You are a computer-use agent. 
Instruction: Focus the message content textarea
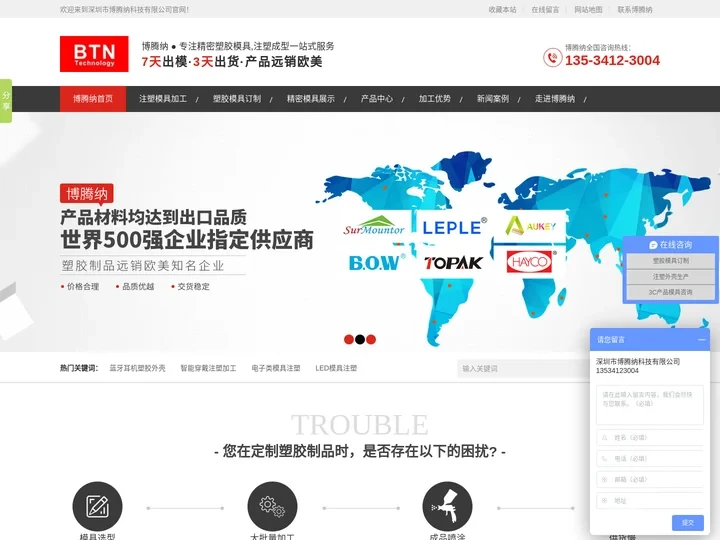coord(650,405)
